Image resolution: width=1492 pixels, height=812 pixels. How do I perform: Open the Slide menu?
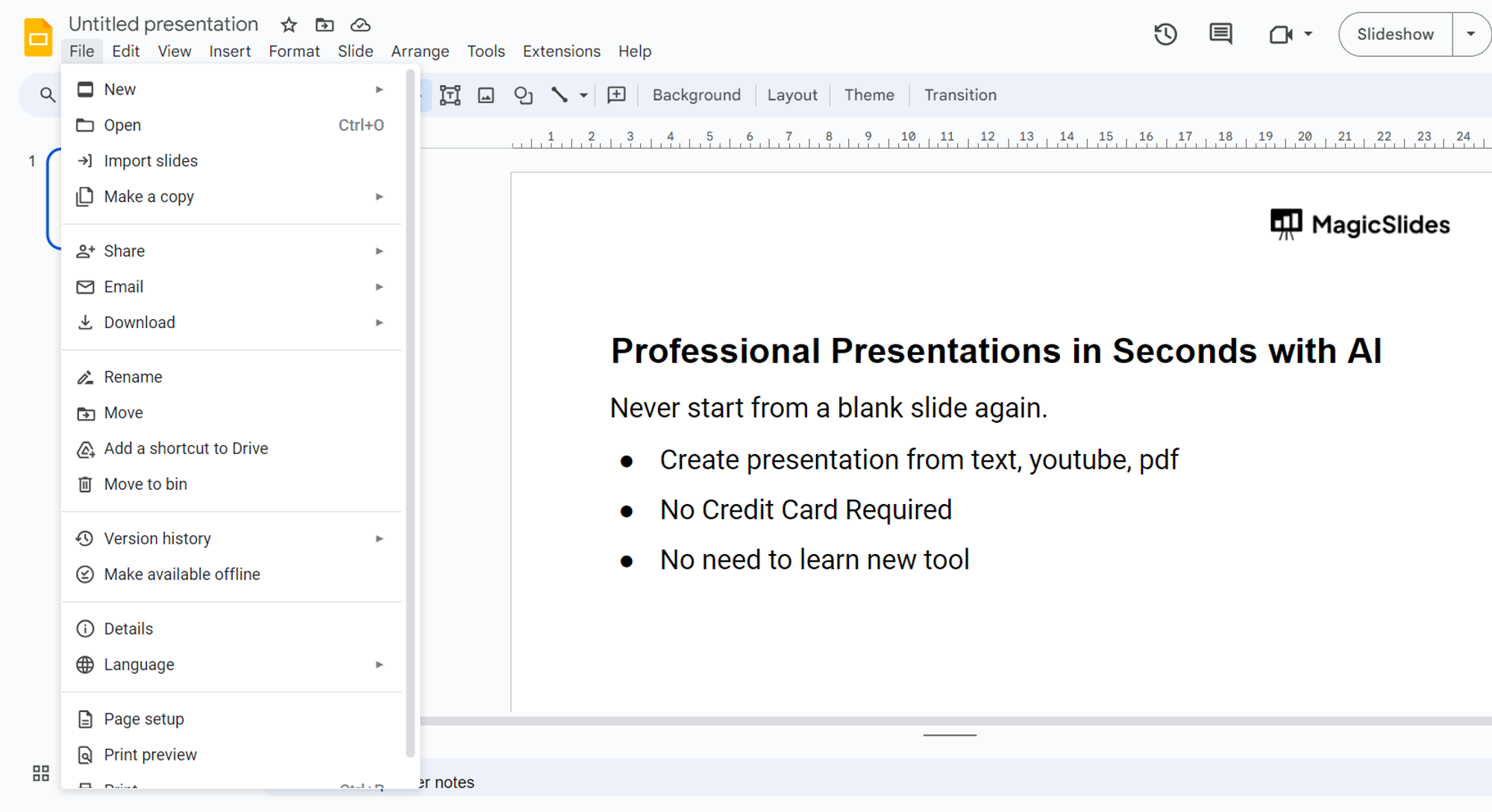[x=355, y=51]
